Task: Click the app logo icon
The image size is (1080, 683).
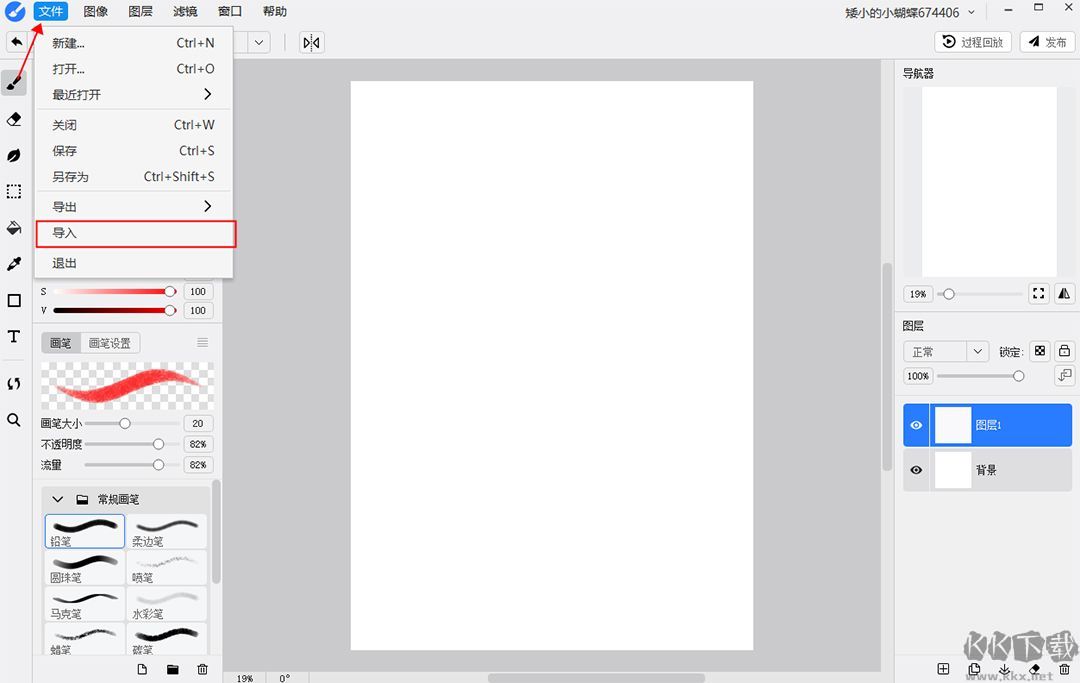Action: (x=14, y=12)
